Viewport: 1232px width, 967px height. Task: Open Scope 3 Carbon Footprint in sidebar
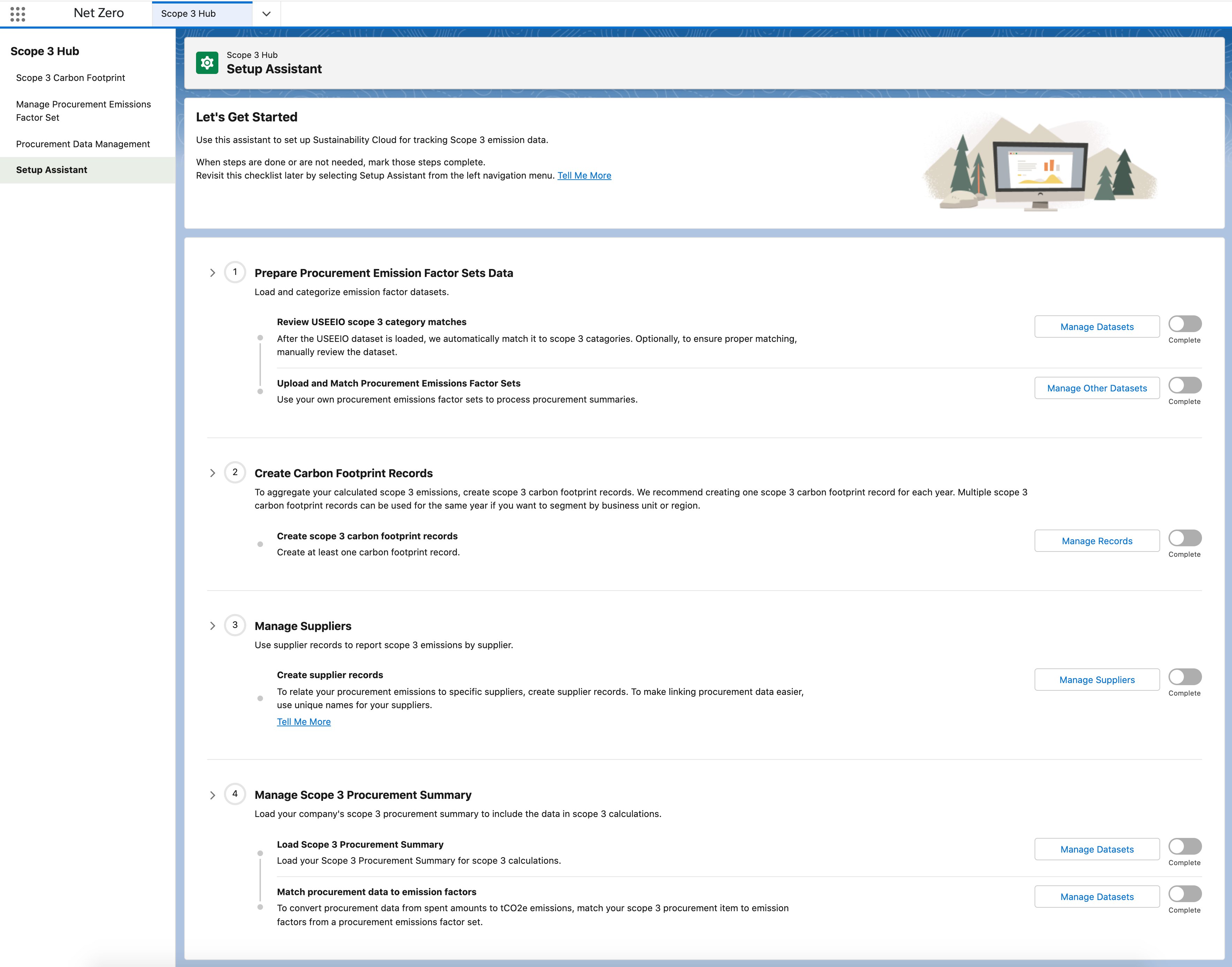coord(71,77)
